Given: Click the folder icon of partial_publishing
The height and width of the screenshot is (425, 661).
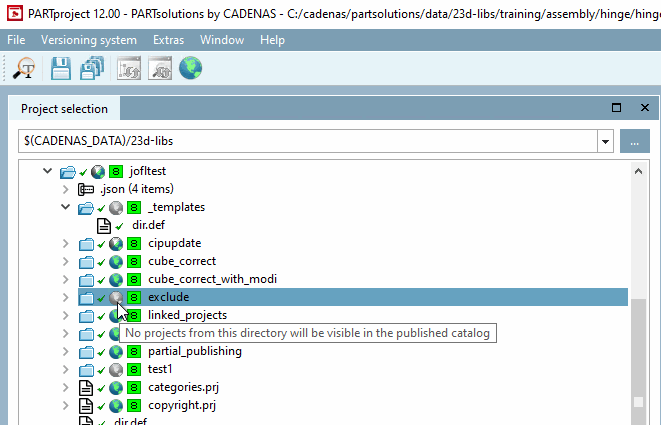Looking at the screenshot, I should coord(86,352).
